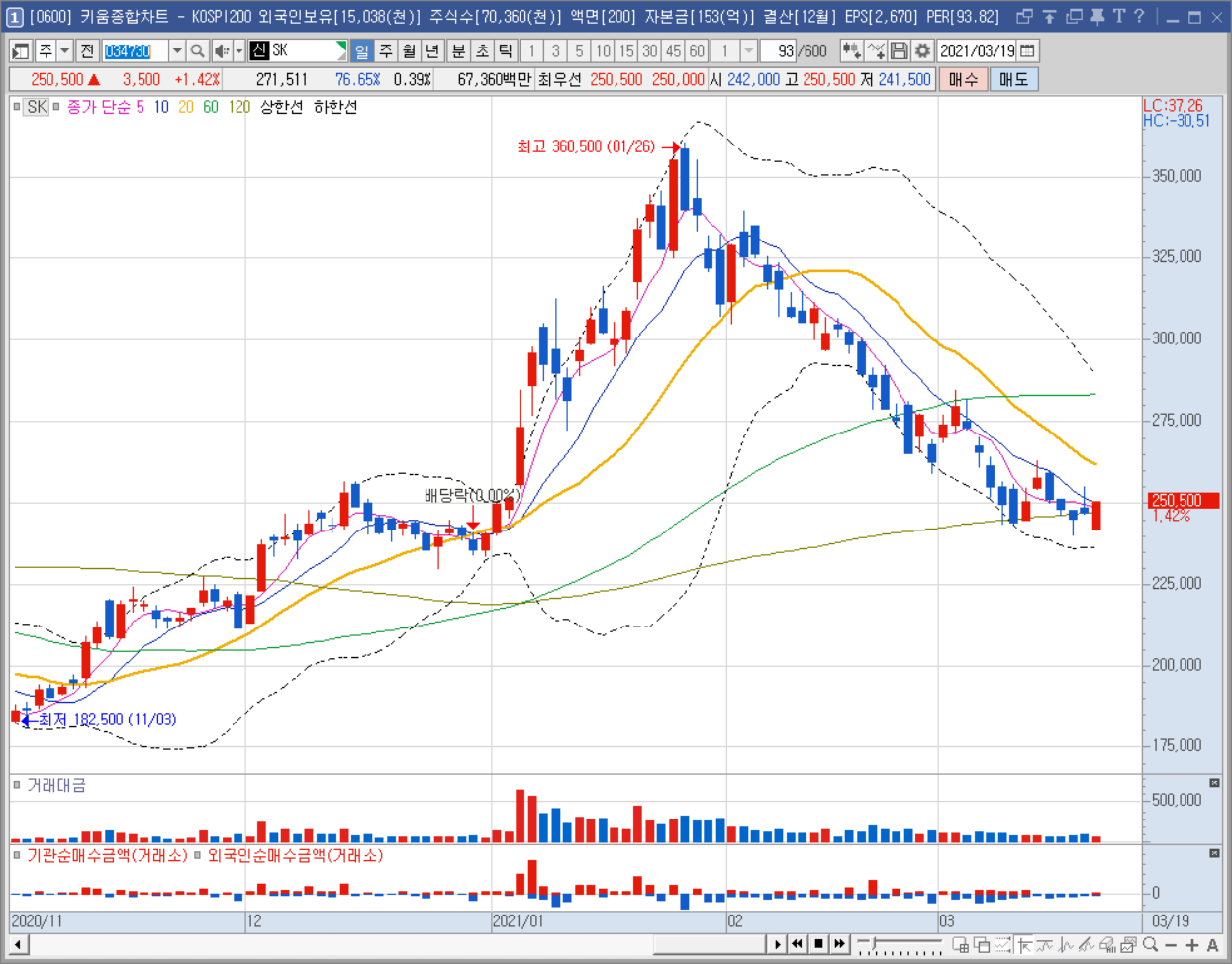This screenshot has width=1232, height=964.
Task: Click the 상한선 legend label
Action: click(281, 107)
